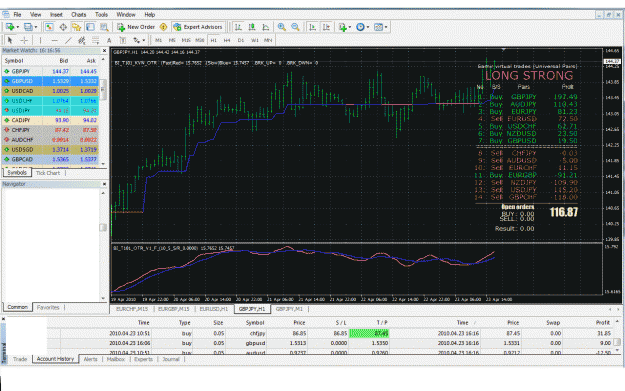625x391 pixels.
Task: Toggle the Terminal panel icon
Action: pos(90,27)
